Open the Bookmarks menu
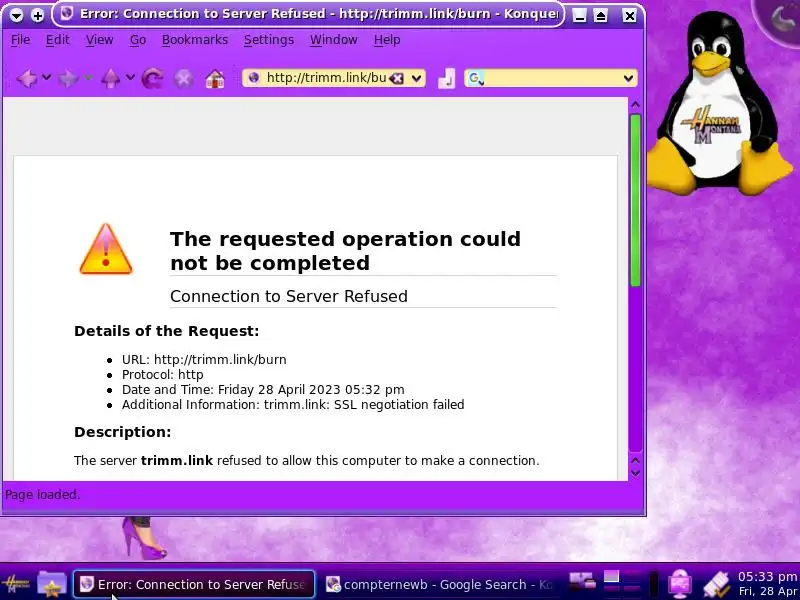 (195, 40)
